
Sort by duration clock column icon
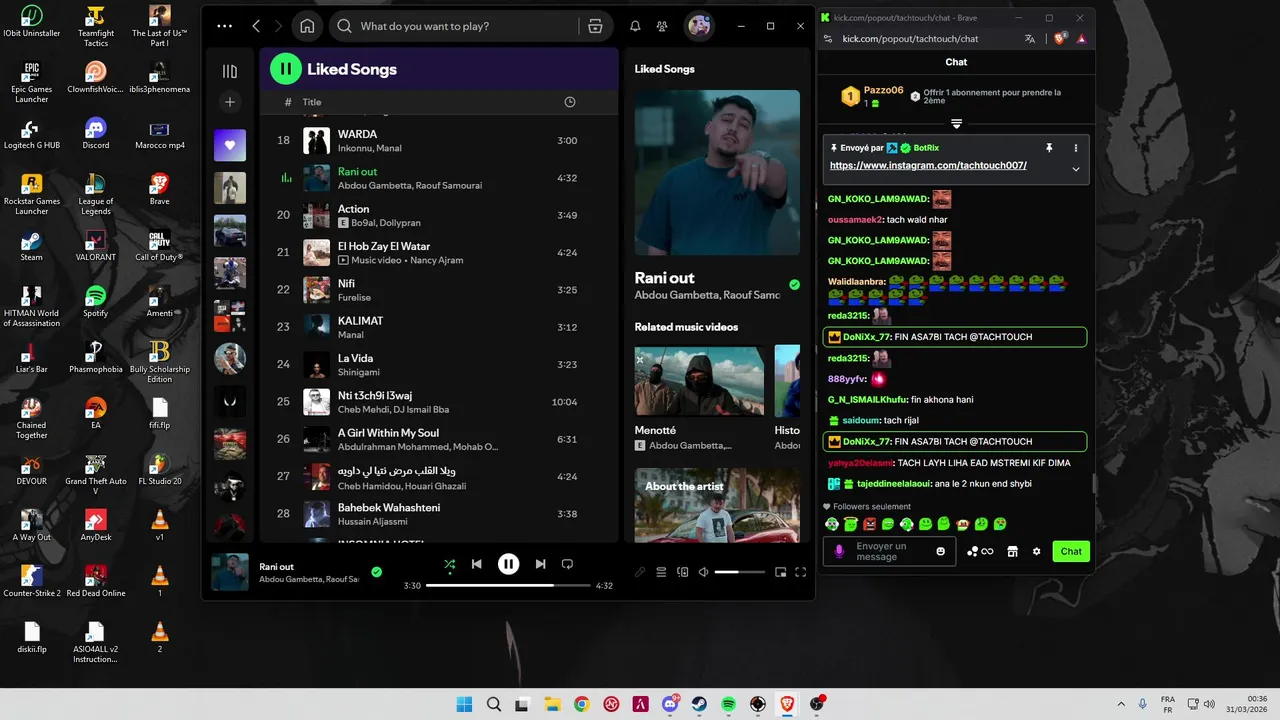[569, 102]
